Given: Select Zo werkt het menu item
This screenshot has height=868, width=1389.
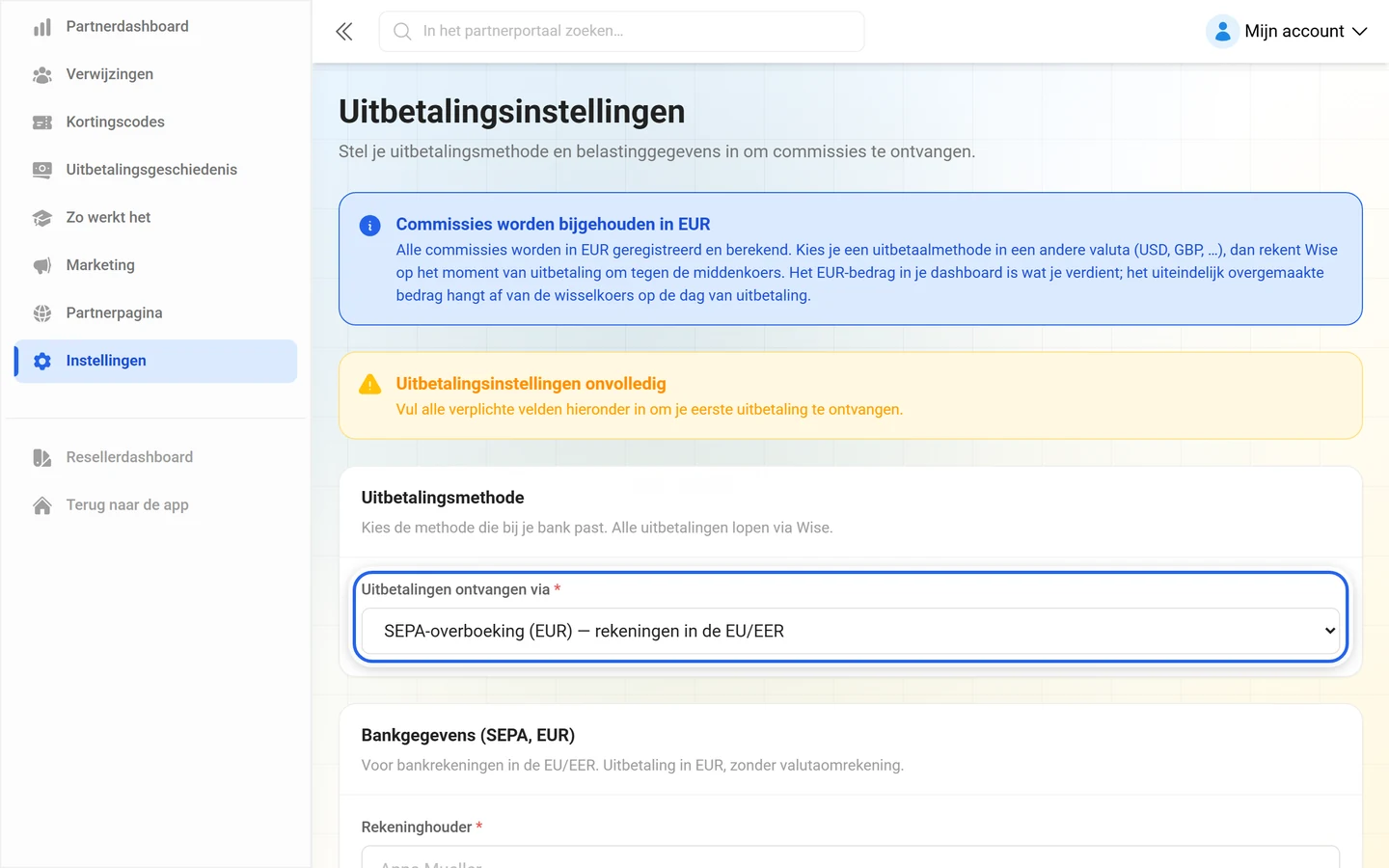Looking at the screenshot, I should [156, 218].
